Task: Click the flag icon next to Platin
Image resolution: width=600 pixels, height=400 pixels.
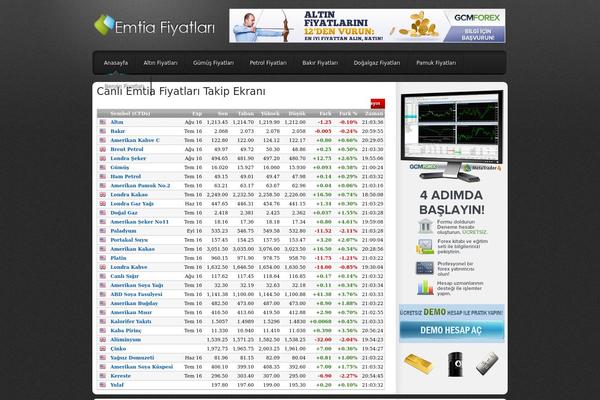Action: pyautogui.click(x=103, y=258)
